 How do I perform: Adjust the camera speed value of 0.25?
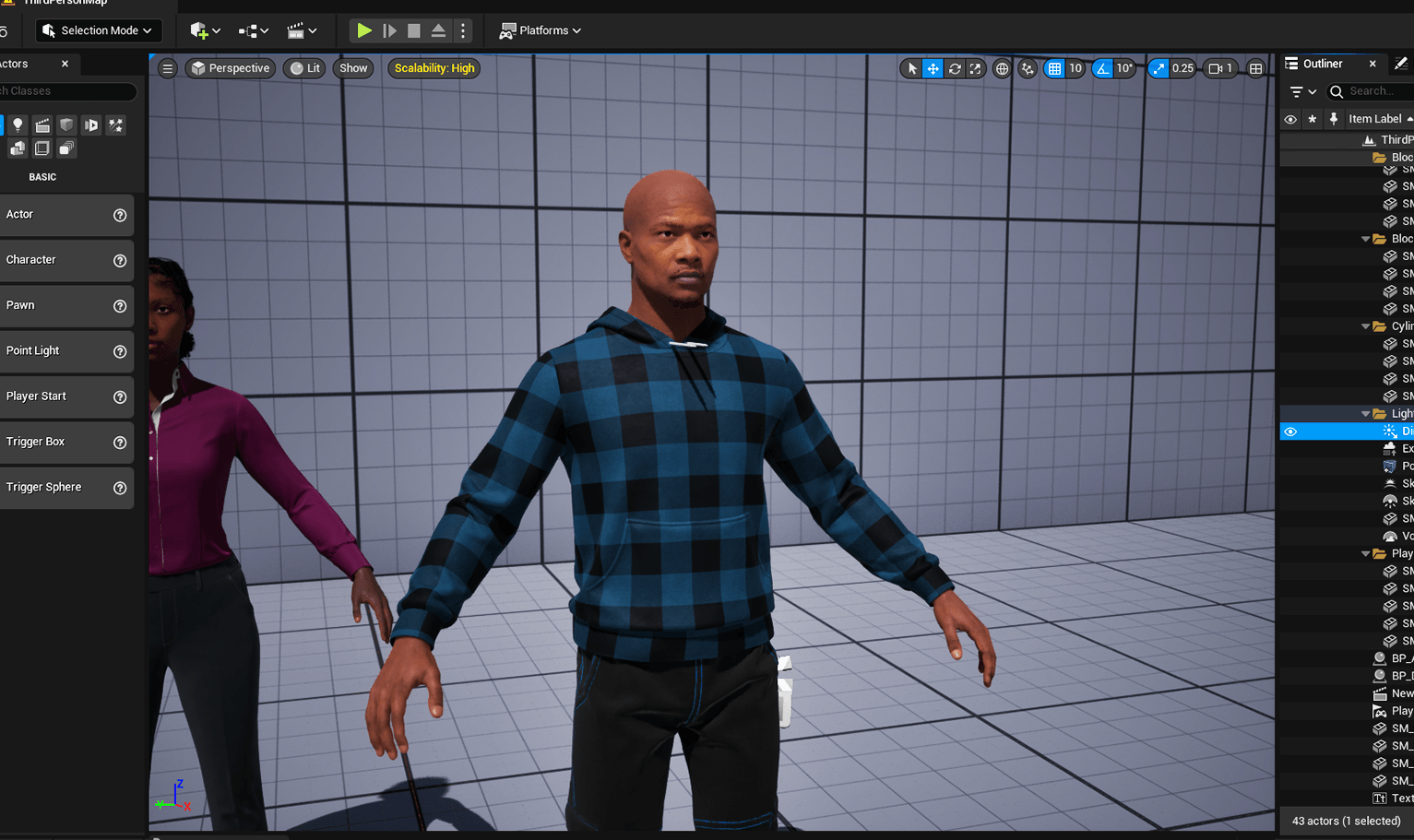pyautogui.click(x=1182, y=68)
